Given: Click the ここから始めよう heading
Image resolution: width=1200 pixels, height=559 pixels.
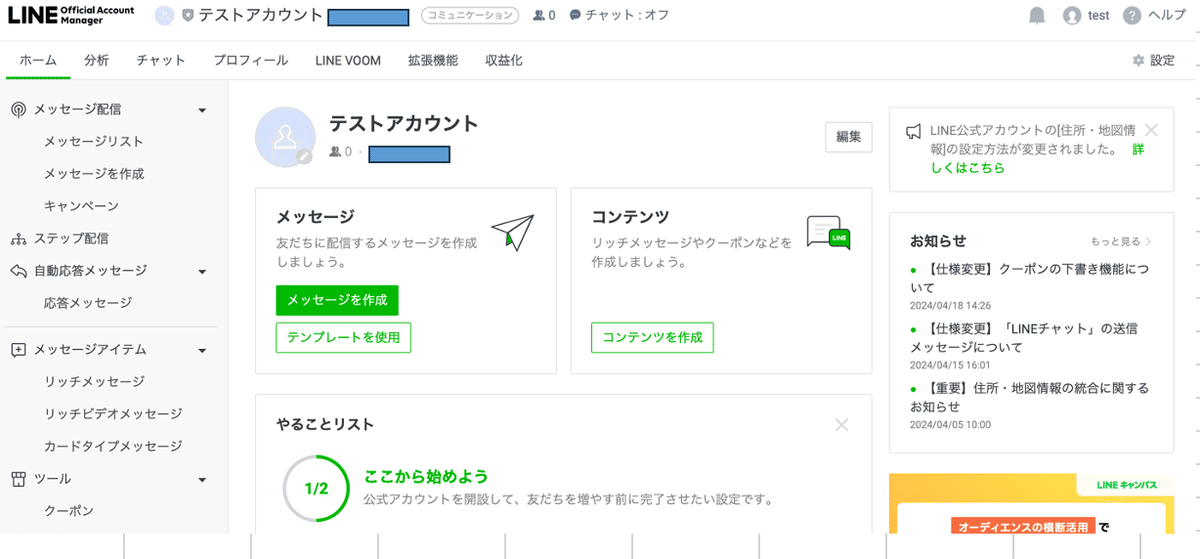Looking at the screenshot, I should coord(426,476).
